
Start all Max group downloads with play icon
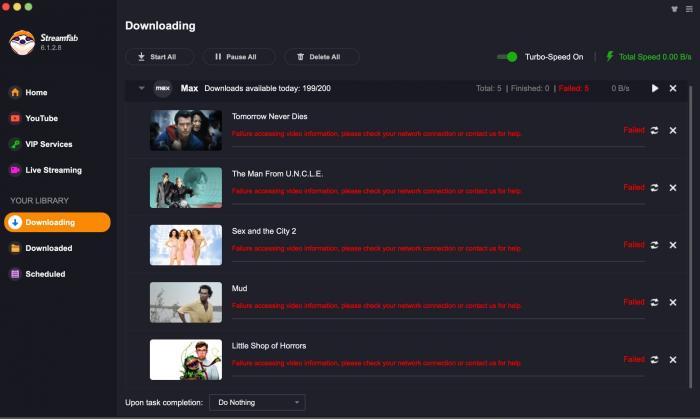655,88
